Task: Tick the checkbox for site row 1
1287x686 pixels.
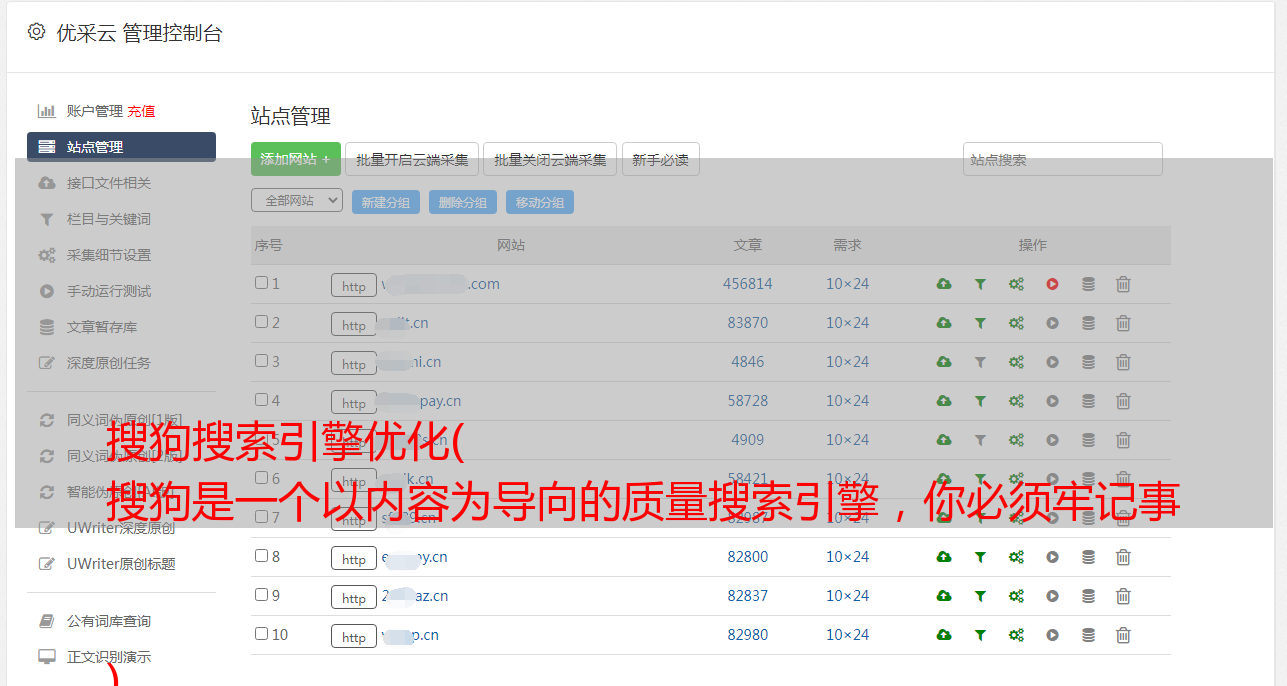Action: click(x=261, y=283)
